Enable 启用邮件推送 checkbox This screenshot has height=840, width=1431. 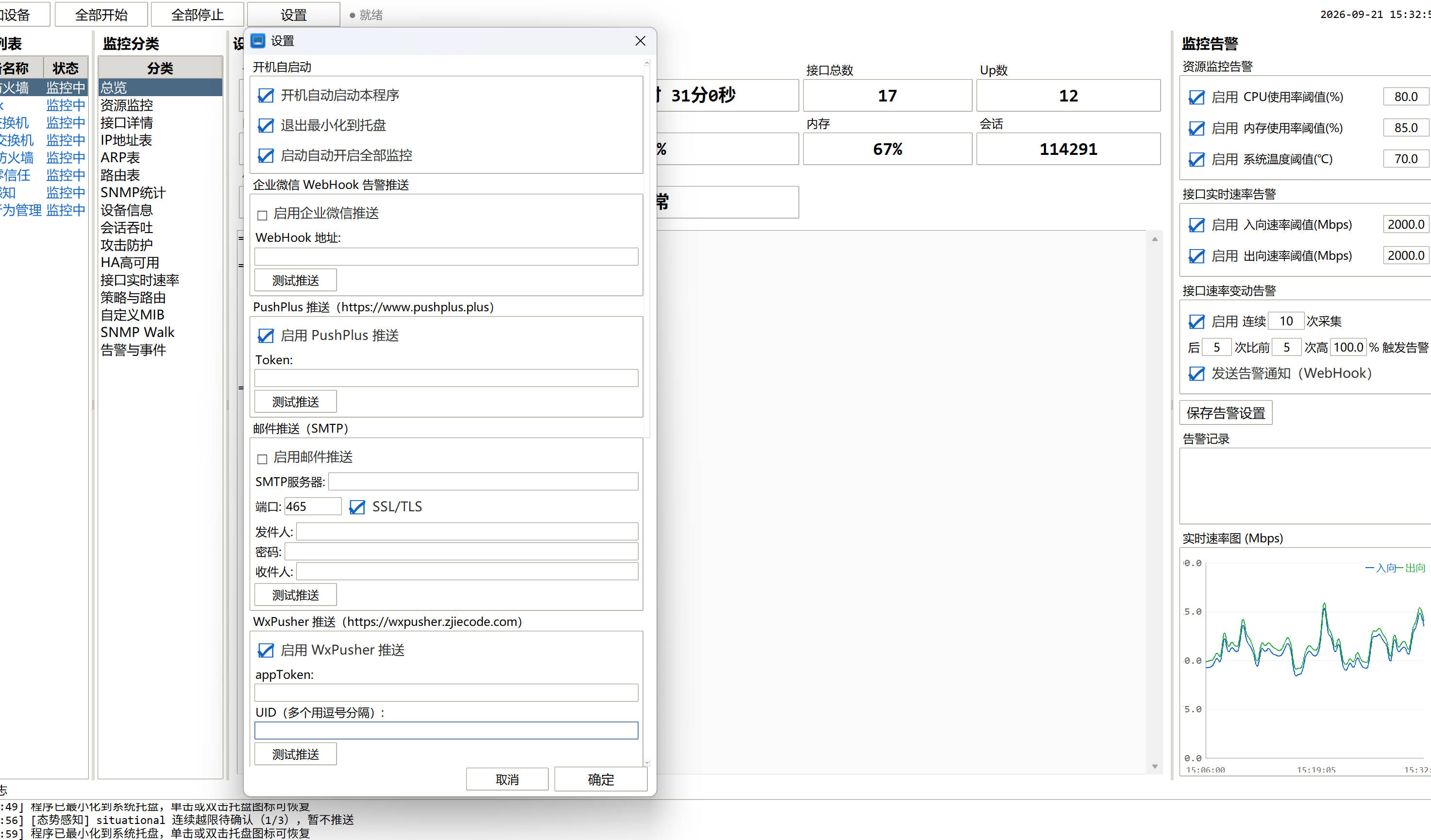pyautogui.click(x=262, y=458)
